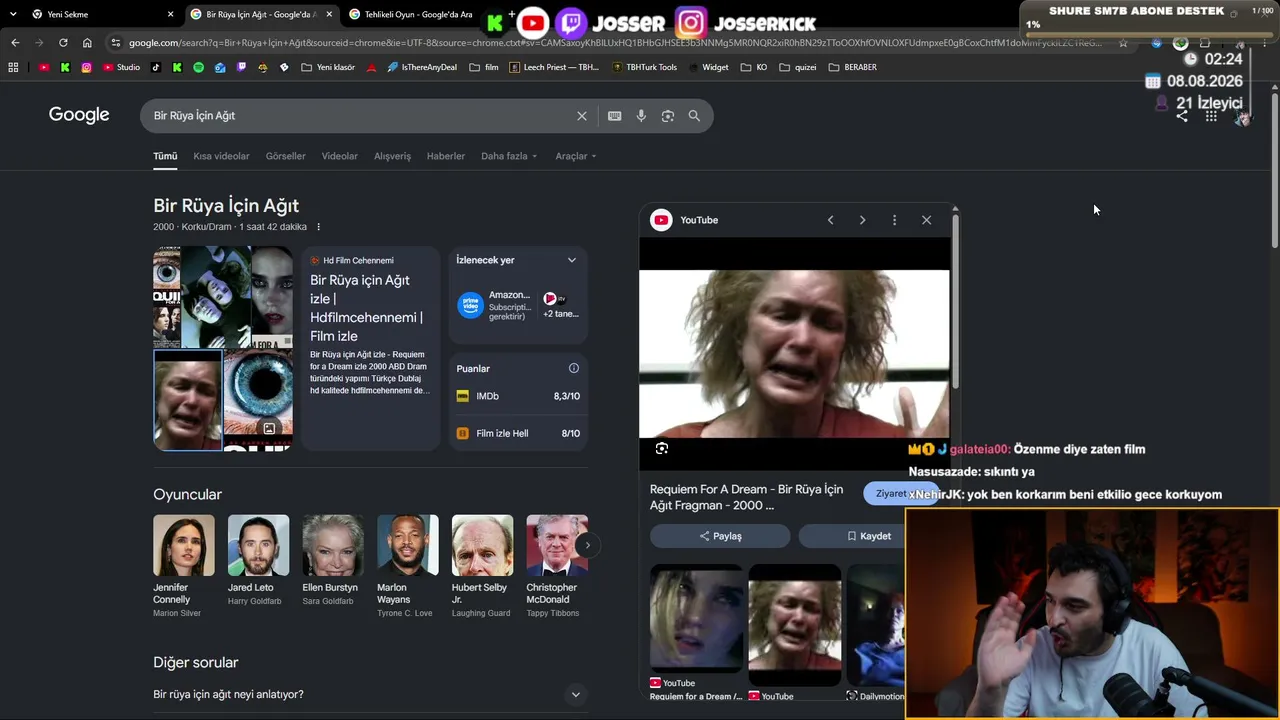Start voice search with the microphone icon
The width and height of the screenshot is (1280, 720).
point(641,116)
